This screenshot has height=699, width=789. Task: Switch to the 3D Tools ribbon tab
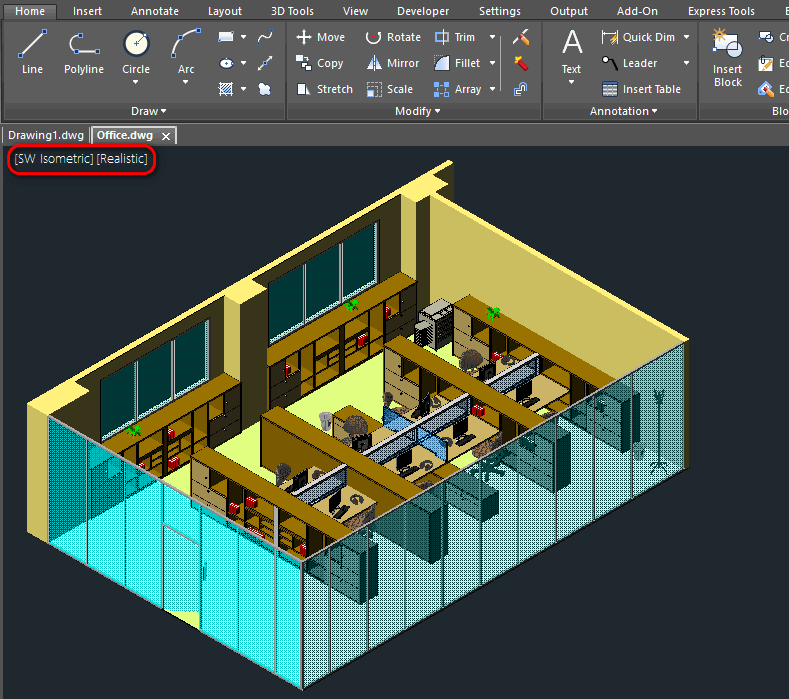tap(292, 11)
